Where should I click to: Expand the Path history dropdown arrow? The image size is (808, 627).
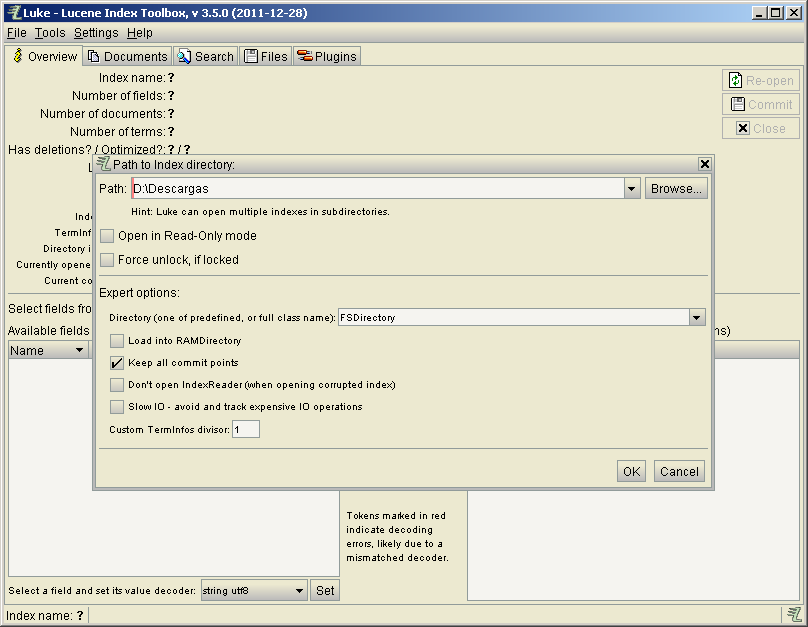[x=631, y=189]
